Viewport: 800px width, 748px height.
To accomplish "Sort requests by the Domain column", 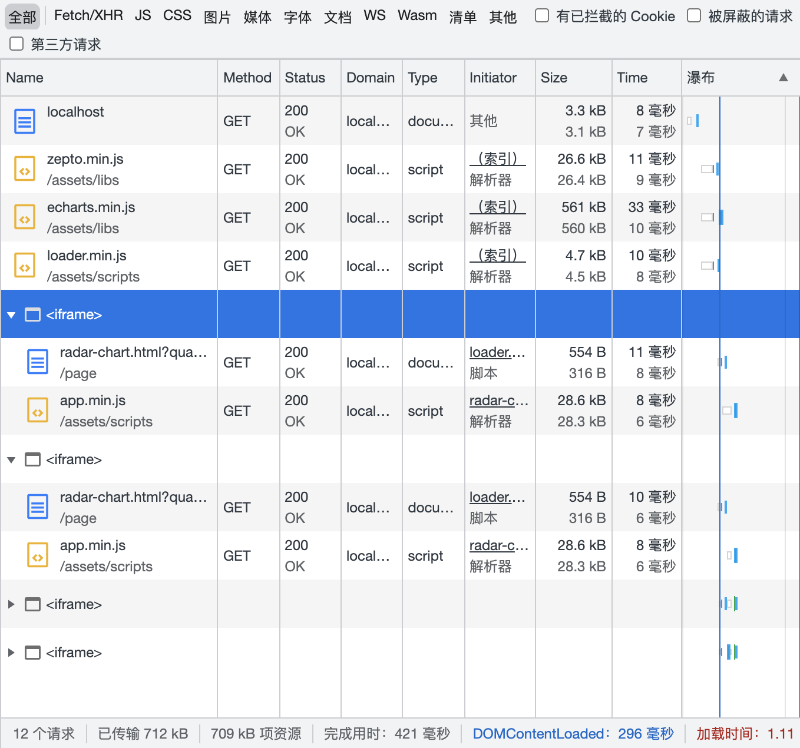I will [x=371, y=78].
